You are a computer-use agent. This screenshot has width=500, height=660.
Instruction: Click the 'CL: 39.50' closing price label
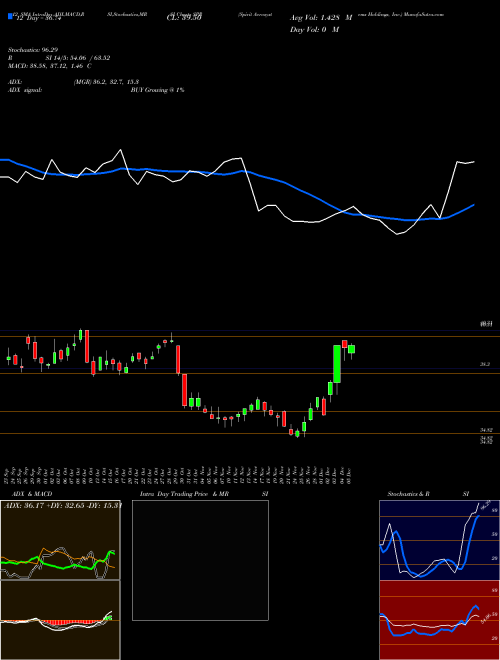[x=184, y=18]
